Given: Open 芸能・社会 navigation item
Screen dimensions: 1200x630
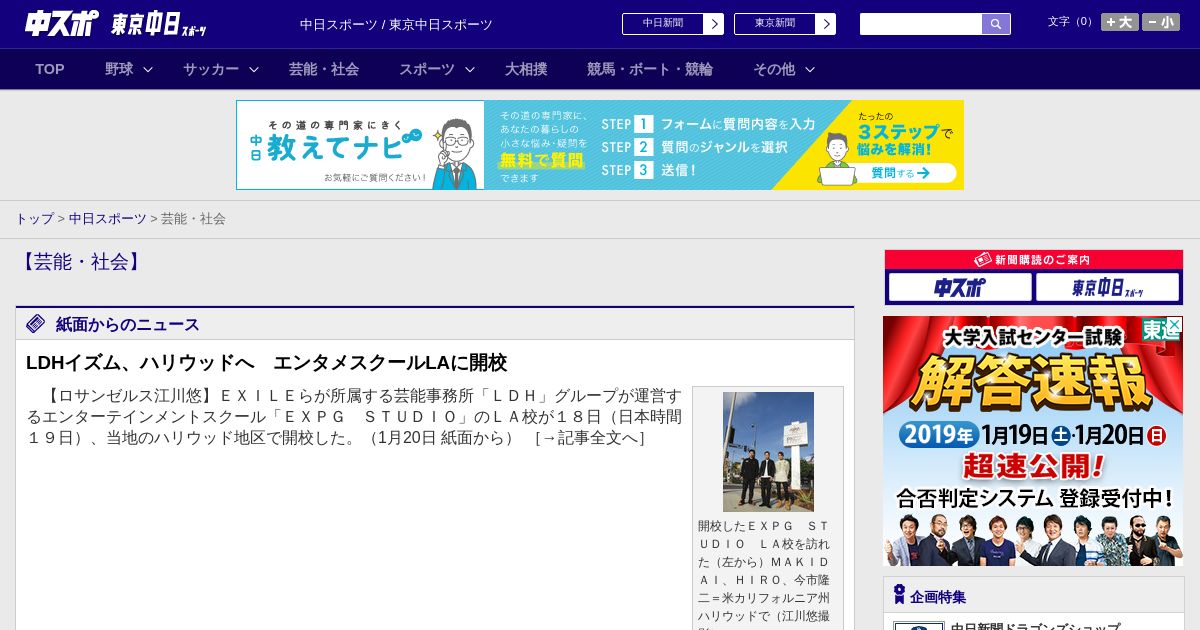Looking at the screenshot, I should point(324,69).
